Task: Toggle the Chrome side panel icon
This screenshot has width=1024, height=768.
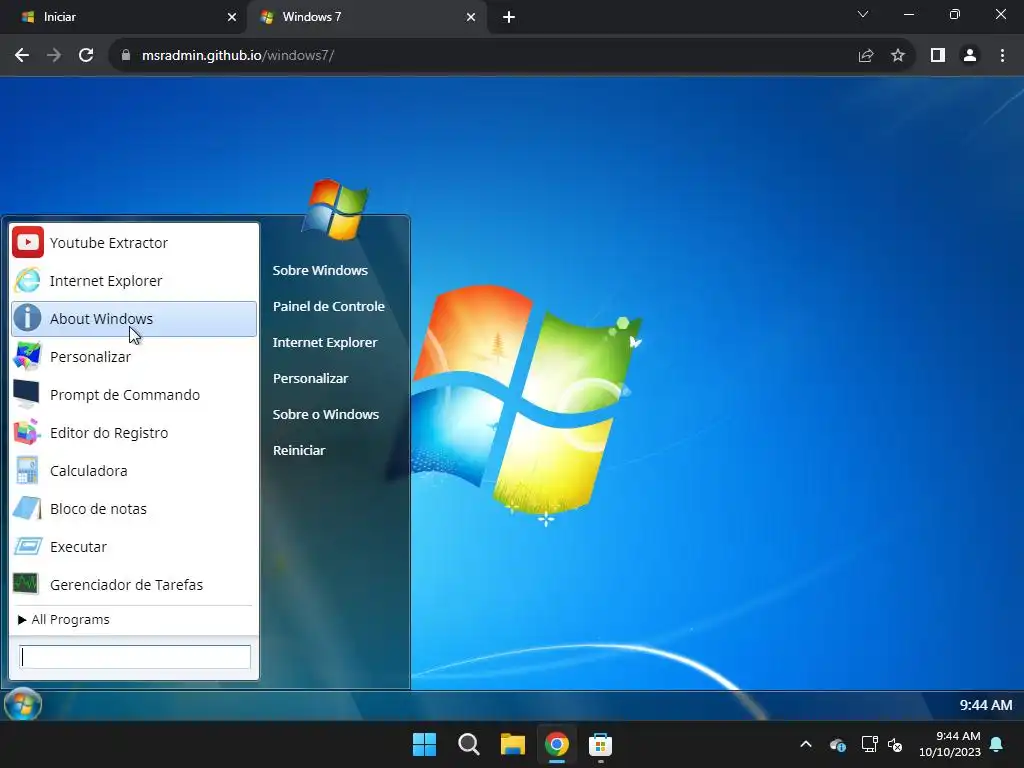Action: point(938,56)
